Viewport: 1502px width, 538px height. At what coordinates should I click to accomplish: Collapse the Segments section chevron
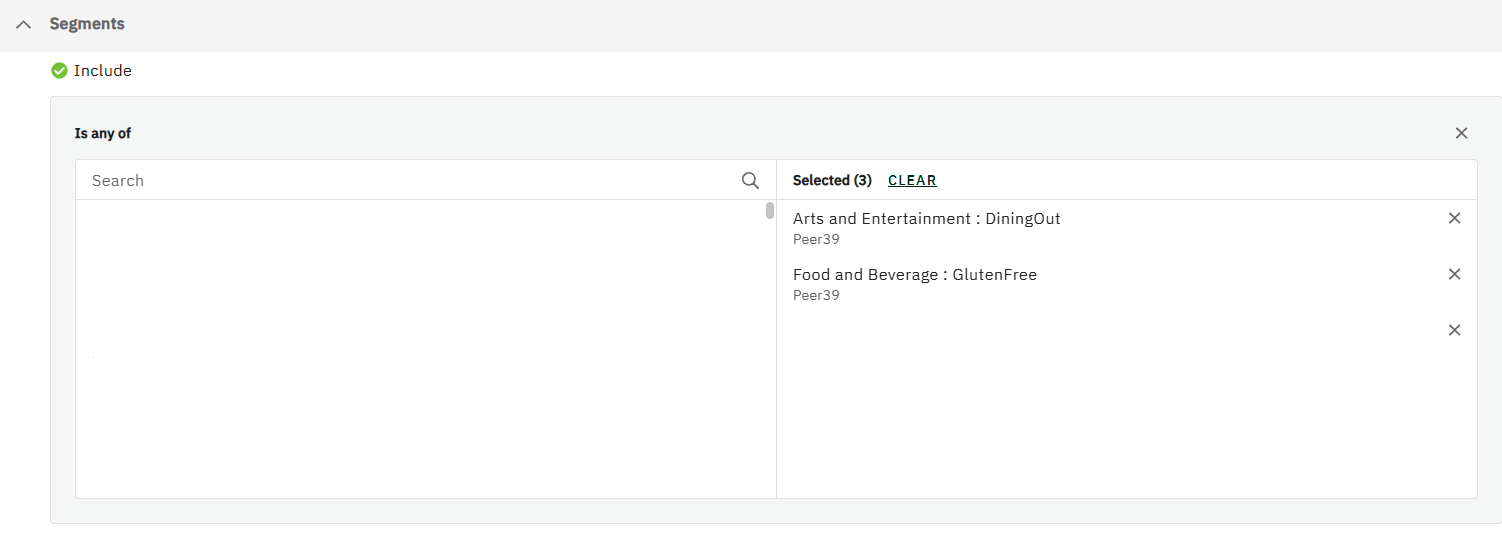pyautogui.click(x=24, y=24)
